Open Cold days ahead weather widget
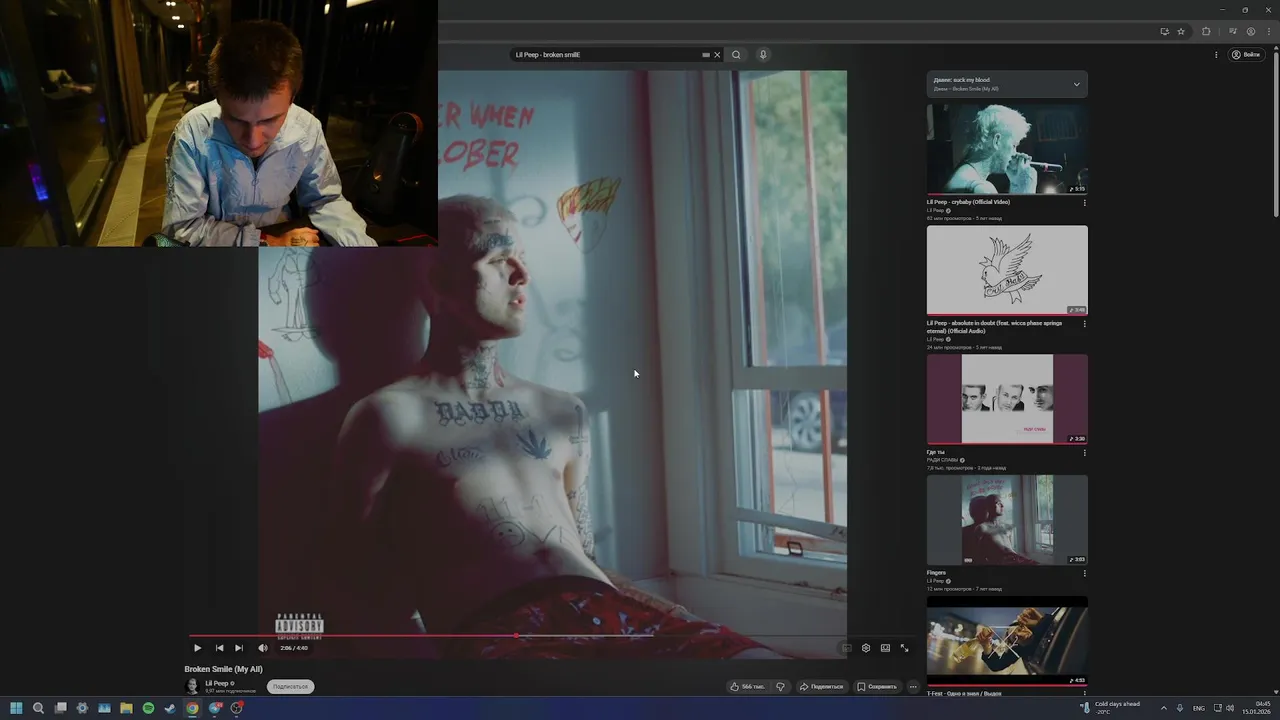Screen dimensions: 1280x720 pyautogui.click(x=1110, y=708)
